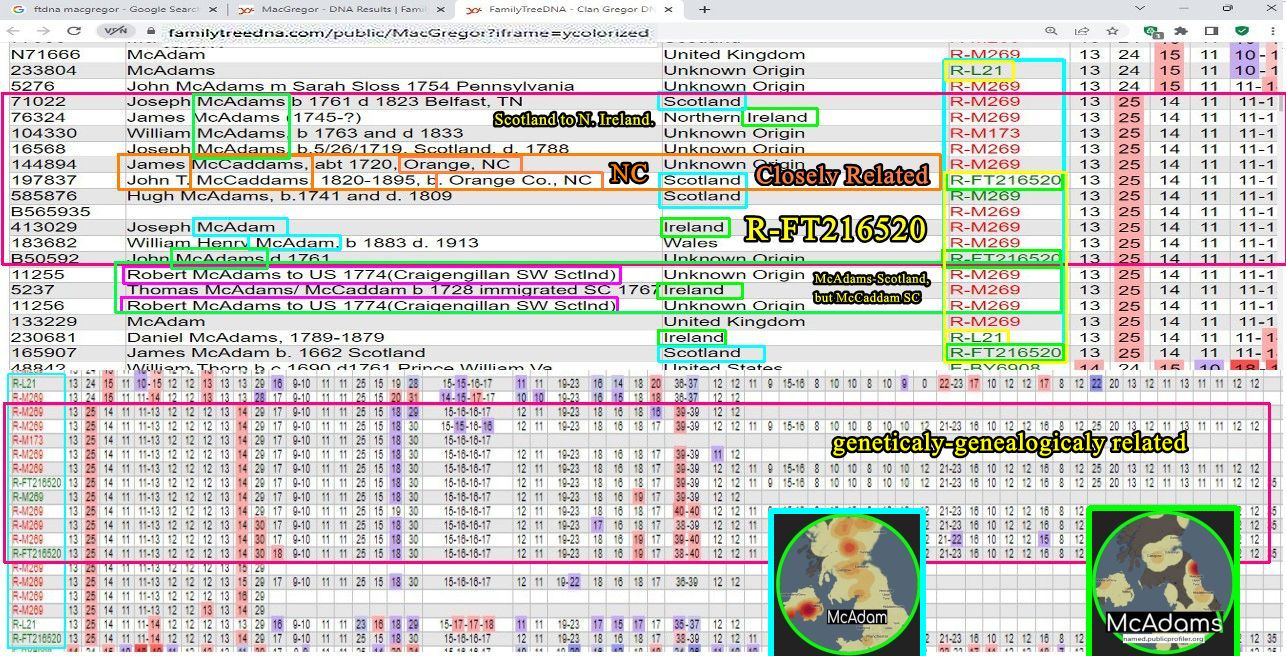Click R-FT216520 in John T. McCaddams row
The width and height of the screenshot is (1286, 656).
[1004, 180]
